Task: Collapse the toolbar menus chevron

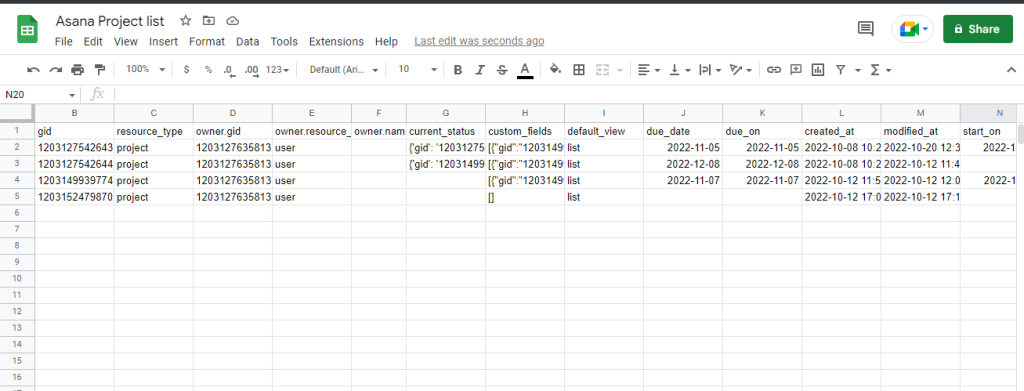Action: [1012, 69]
